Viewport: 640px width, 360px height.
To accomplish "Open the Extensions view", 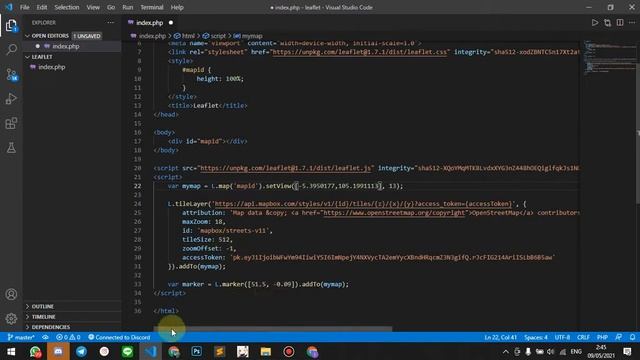I will (x=11, y=123).
